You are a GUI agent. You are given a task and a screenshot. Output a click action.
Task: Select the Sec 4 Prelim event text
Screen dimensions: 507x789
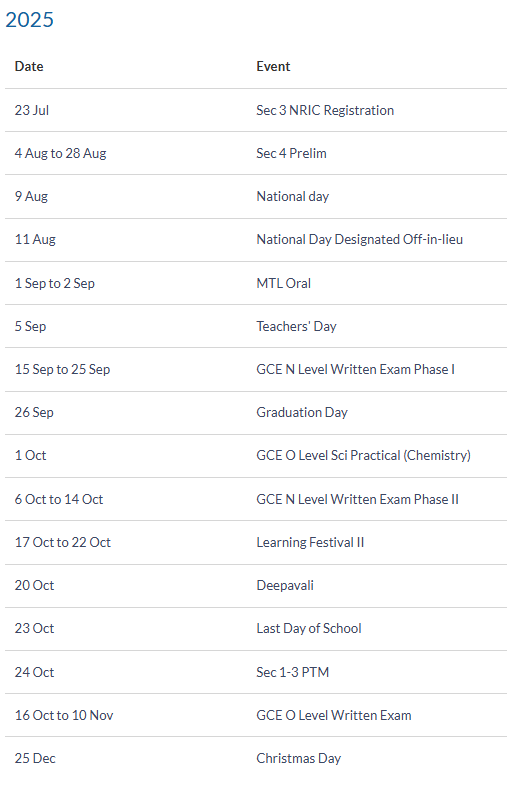tap(291, 153)
